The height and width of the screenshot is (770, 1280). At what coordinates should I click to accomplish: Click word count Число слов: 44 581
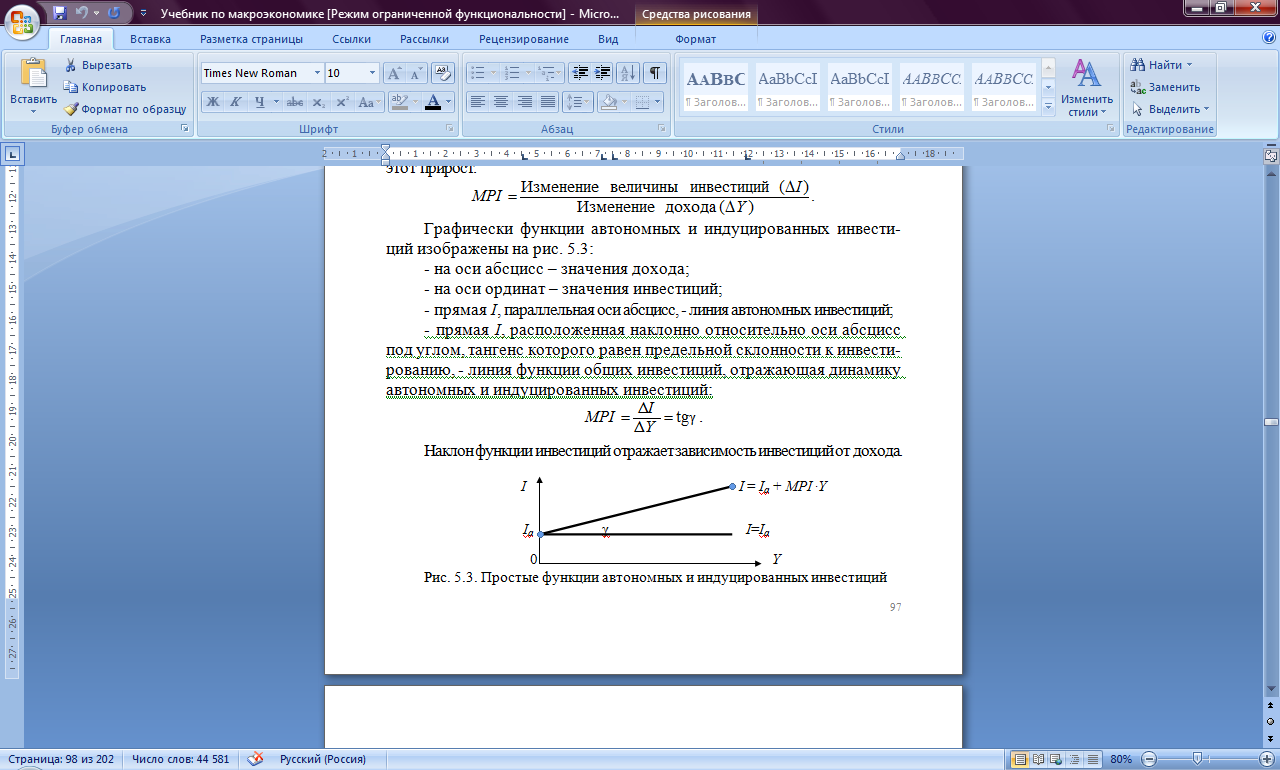(x=180, y=759)
